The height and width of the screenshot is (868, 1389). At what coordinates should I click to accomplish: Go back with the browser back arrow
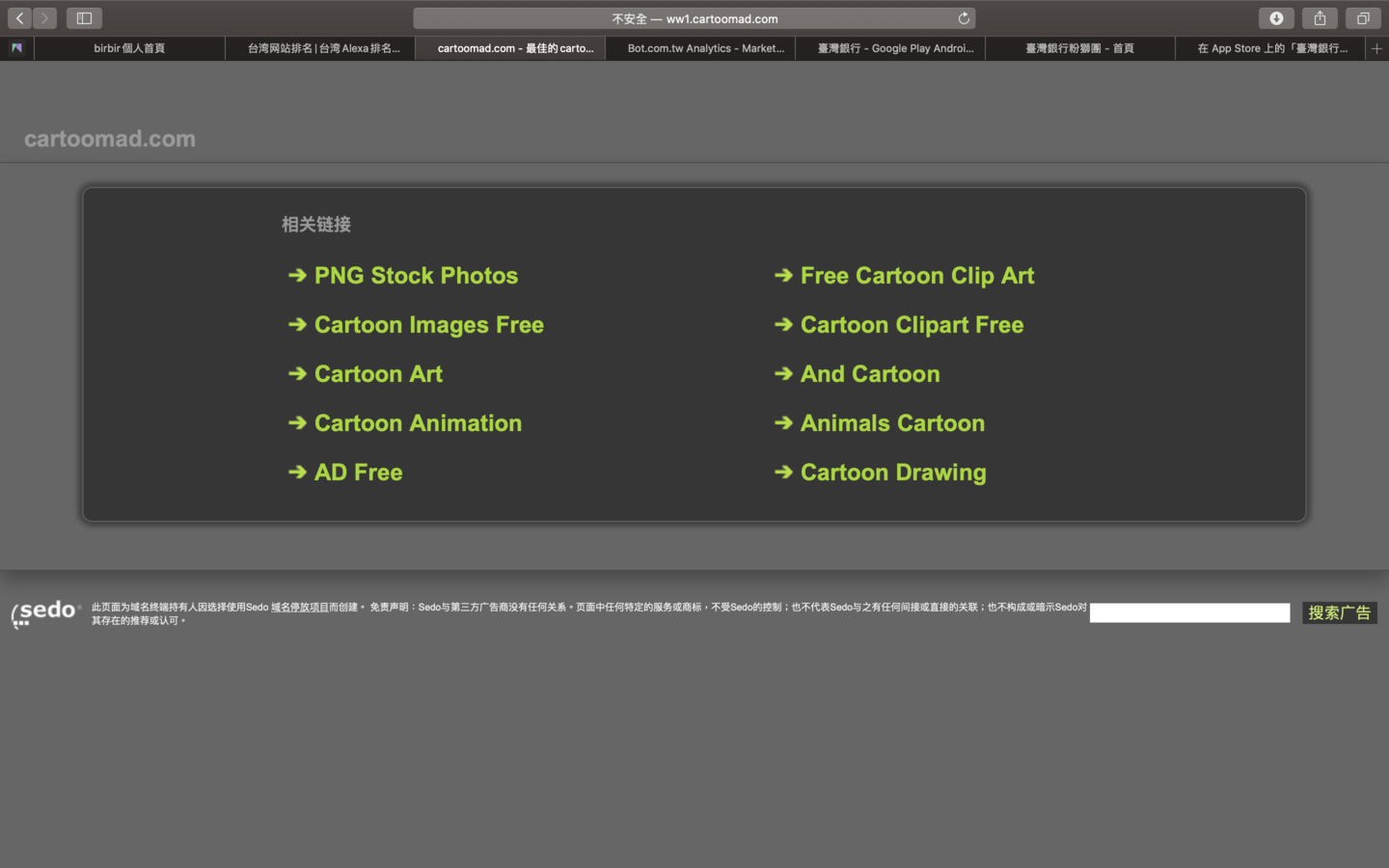click(20, 18)
